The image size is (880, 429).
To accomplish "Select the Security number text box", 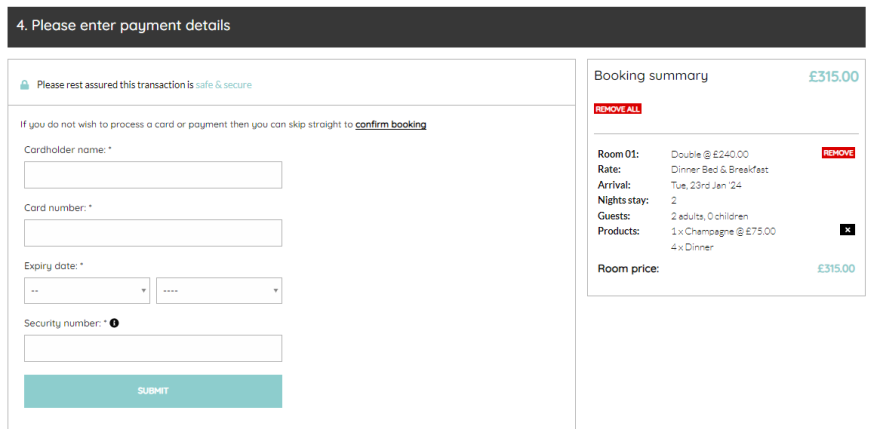I will click(153, 348).
